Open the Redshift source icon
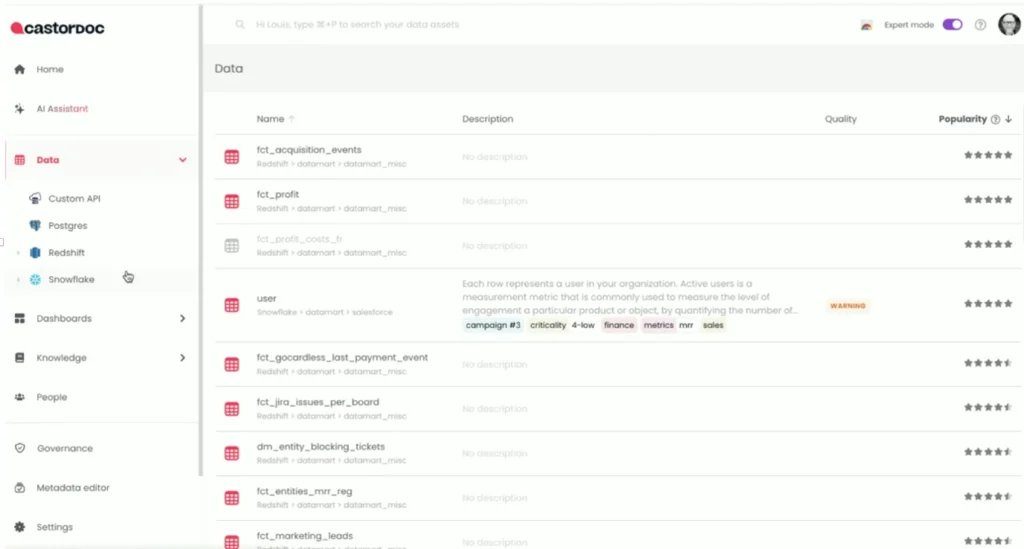 click(x=35, y=253)
